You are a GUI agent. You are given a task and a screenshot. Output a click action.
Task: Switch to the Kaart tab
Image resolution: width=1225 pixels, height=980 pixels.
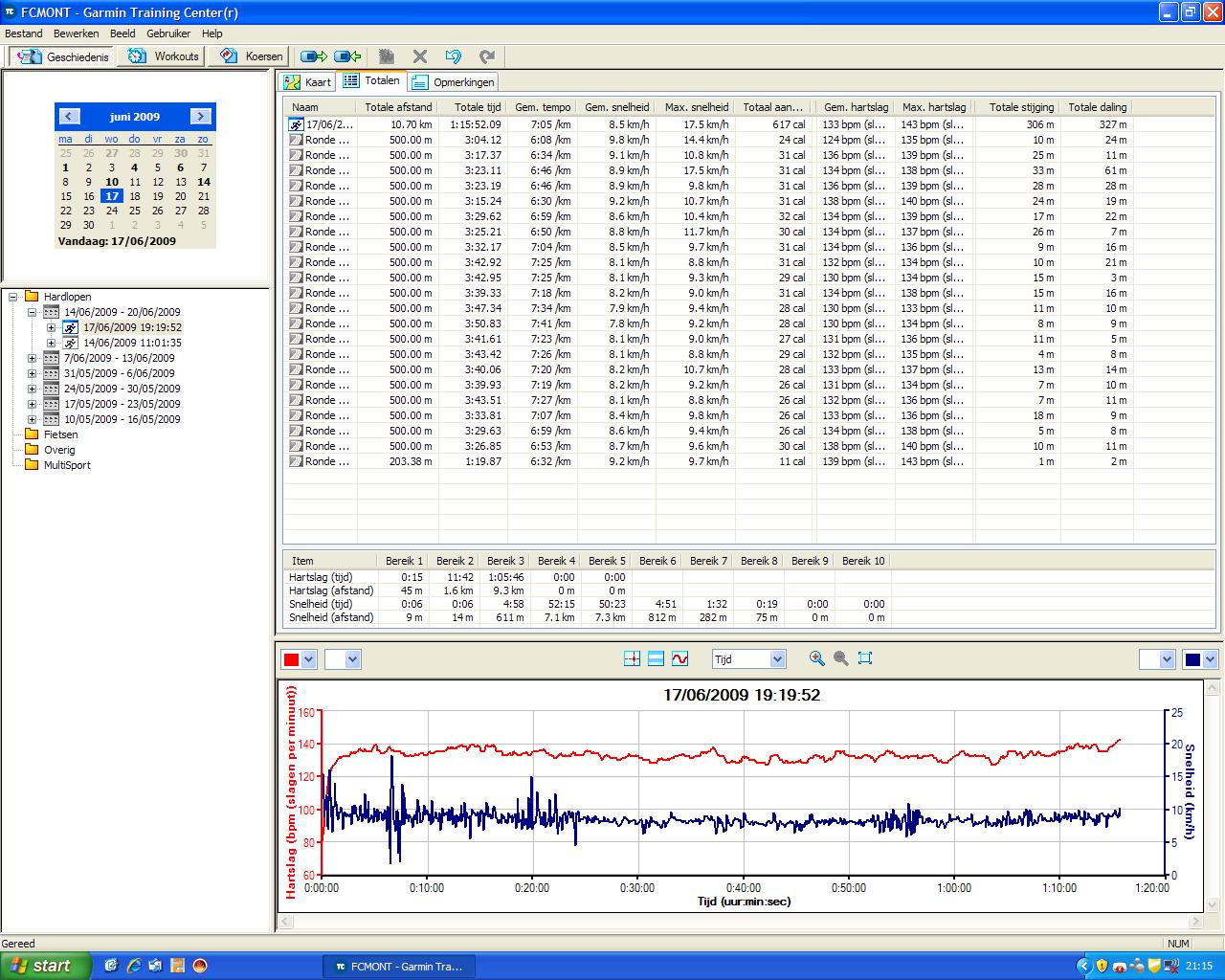307,82
